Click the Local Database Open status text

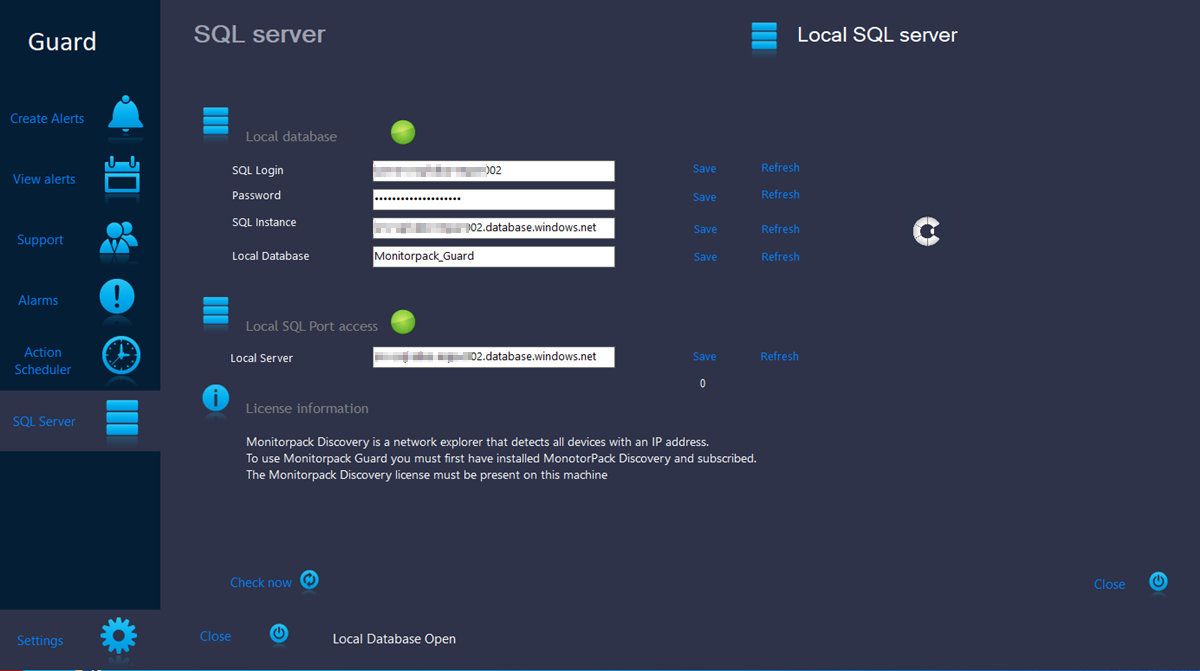tap(394, 639)
